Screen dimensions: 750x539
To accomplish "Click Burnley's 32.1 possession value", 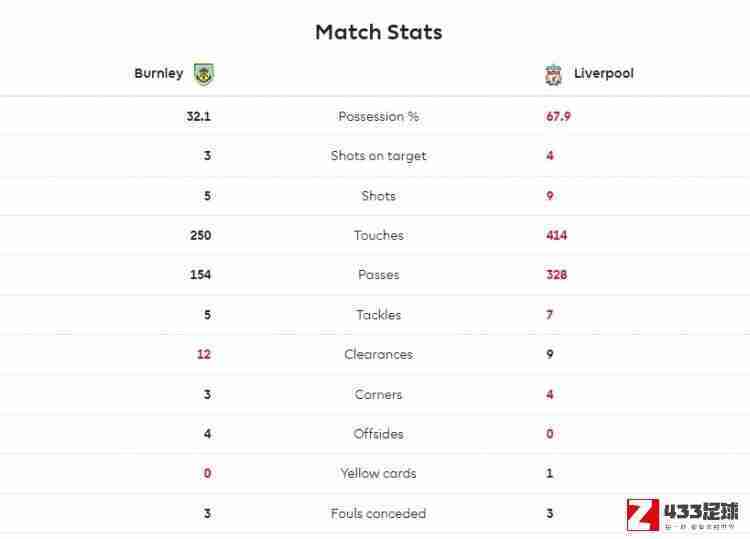I will [199, 116].
